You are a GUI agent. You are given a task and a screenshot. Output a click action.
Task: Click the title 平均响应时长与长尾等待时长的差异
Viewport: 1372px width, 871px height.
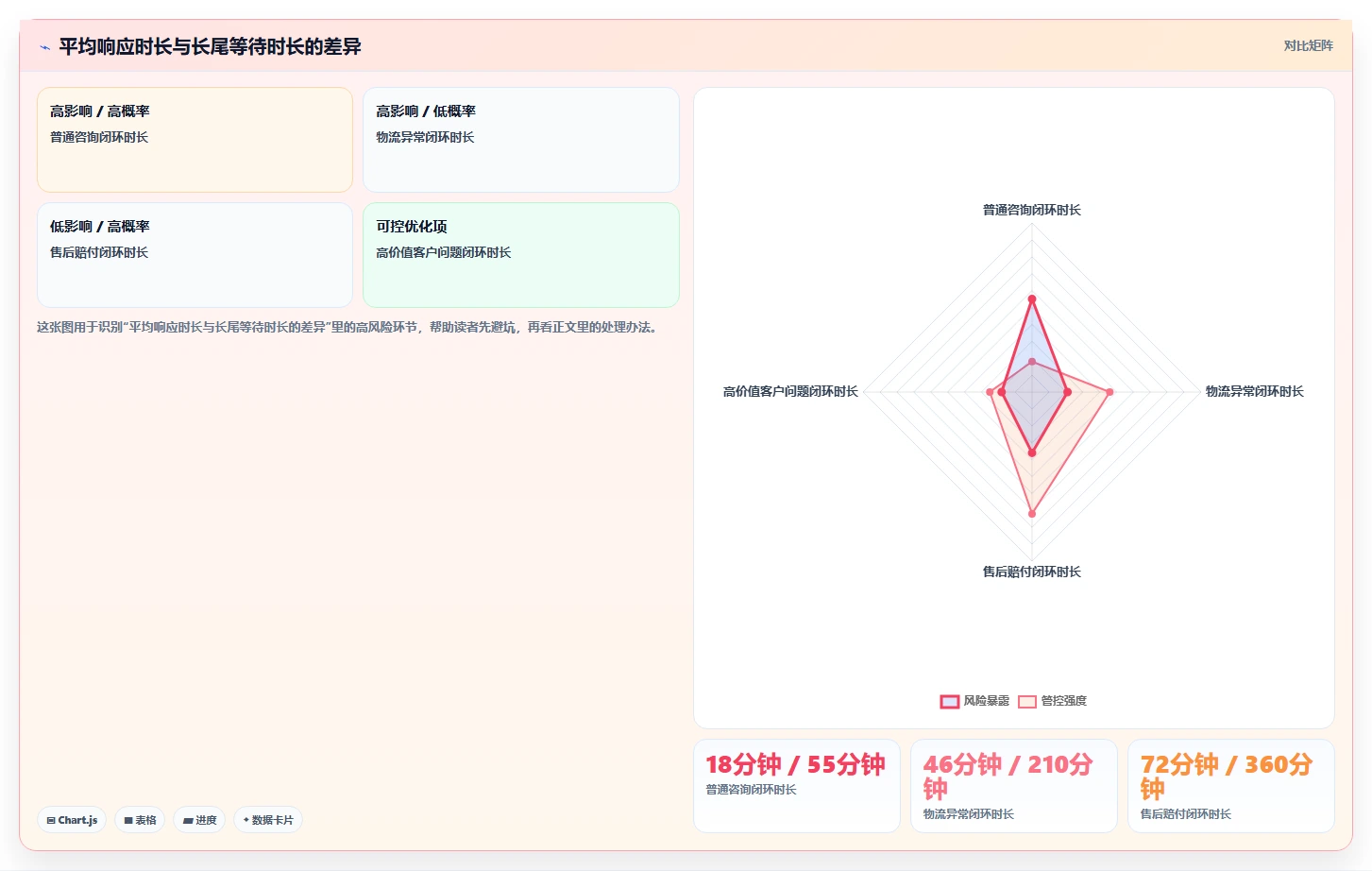[x=210, y=46]
